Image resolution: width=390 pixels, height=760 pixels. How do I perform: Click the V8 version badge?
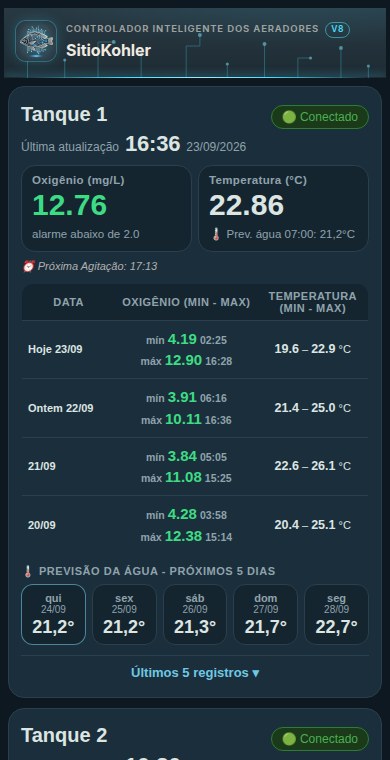(337, 29)
